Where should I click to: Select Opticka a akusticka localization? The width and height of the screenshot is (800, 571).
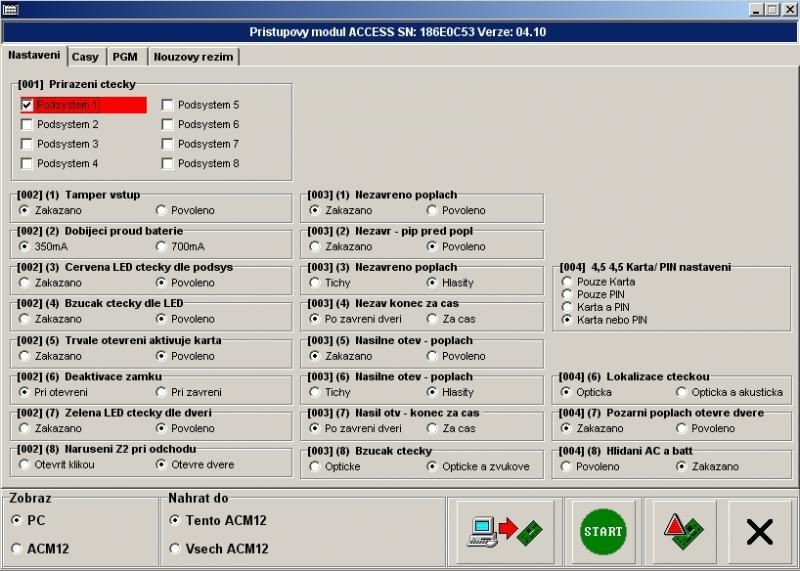click(x=681, y=392)
